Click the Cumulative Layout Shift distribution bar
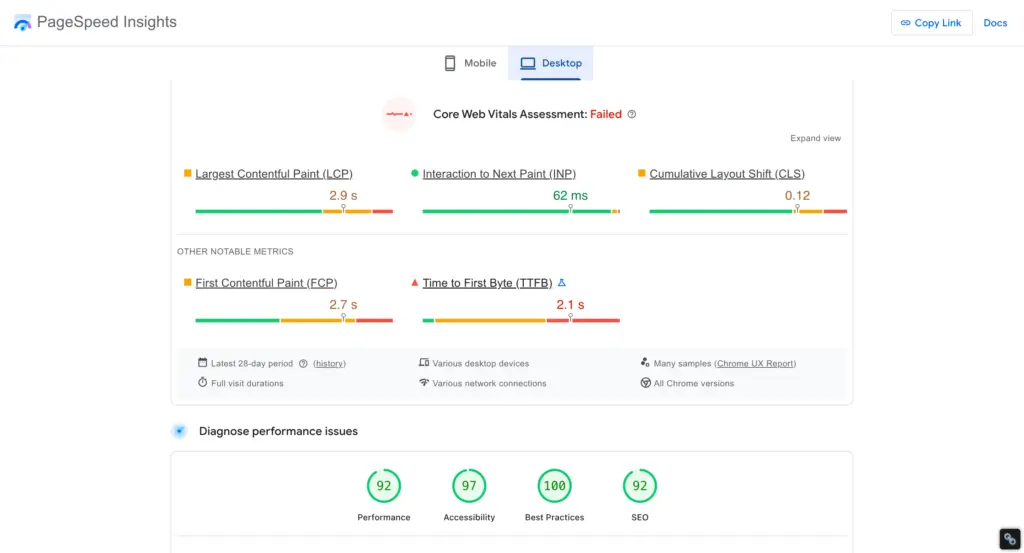Screen dimensions: 1024x553 pyautogui.click(x=747, y=211)
